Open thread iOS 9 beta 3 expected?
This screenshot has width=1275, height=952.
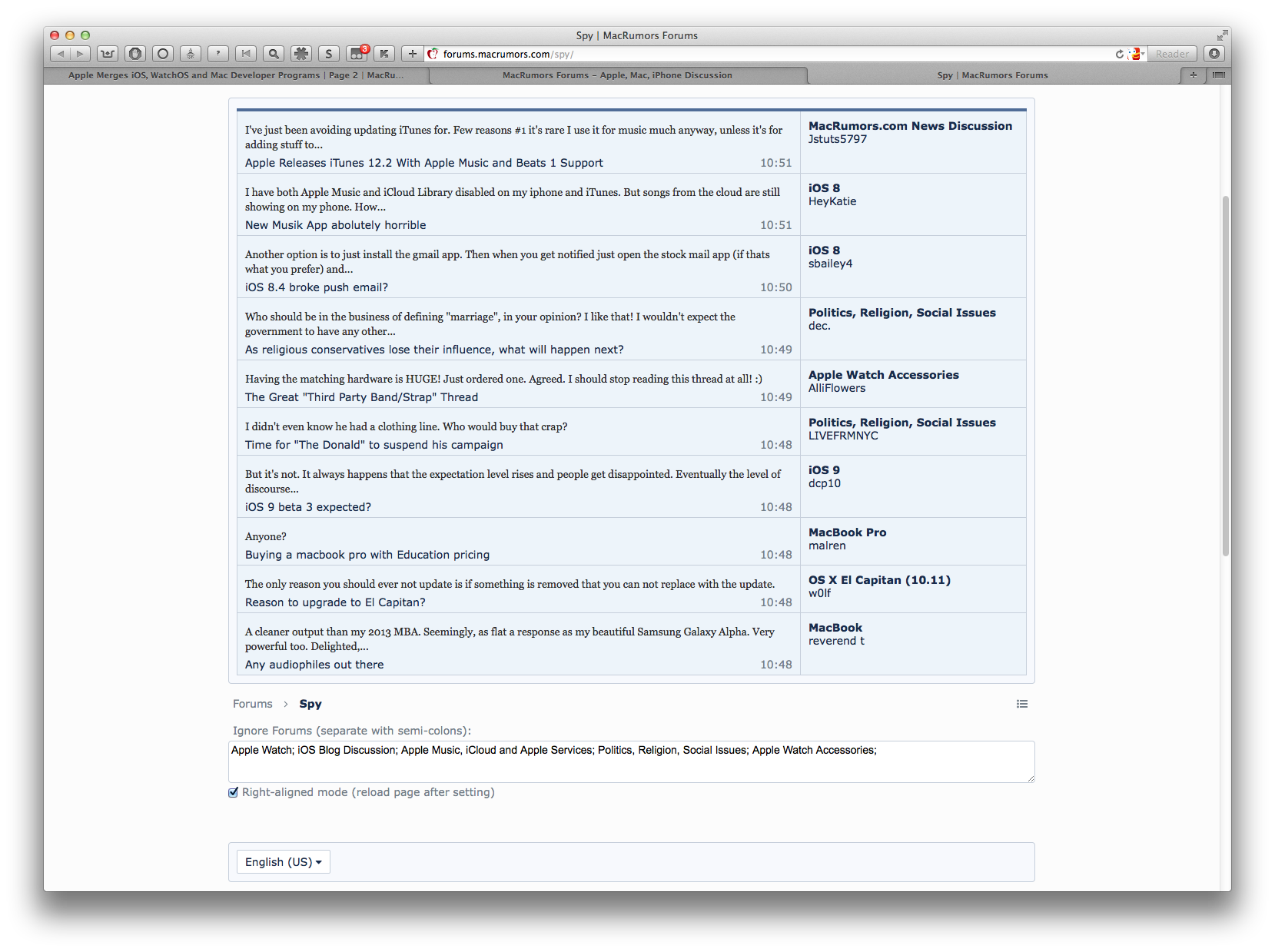[308, 507]
